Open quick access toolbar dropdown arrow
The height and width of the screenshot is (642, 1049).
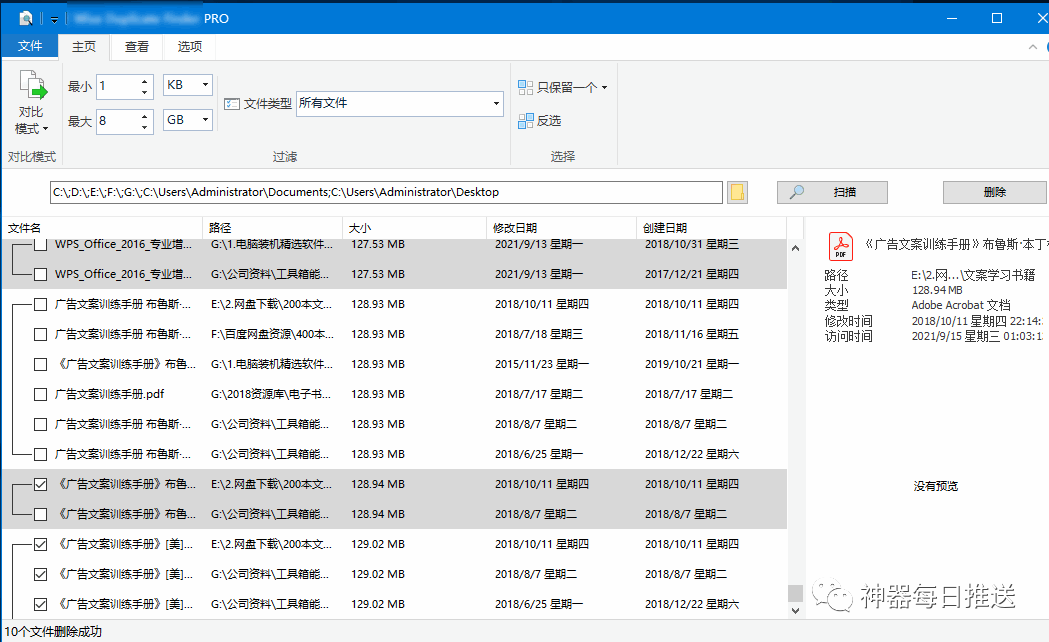coord(54,19)
